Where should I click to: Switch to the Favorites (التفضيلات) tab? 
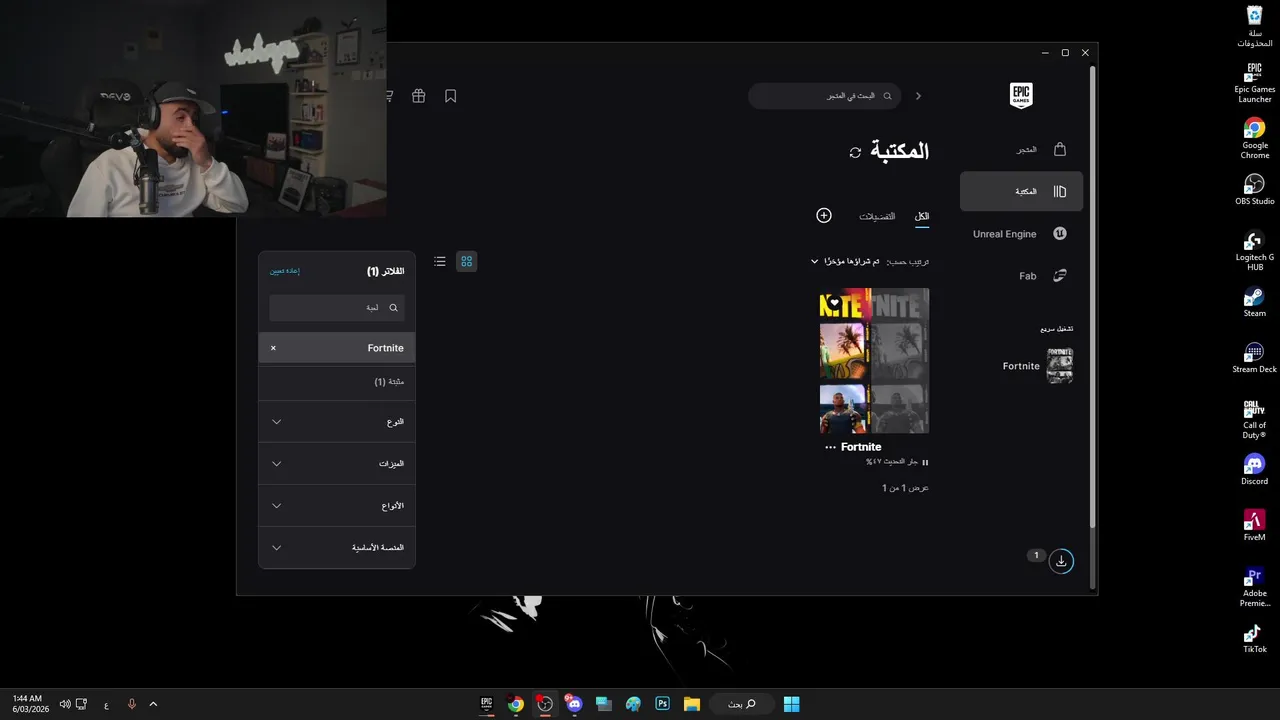click(x=877, y=216)
